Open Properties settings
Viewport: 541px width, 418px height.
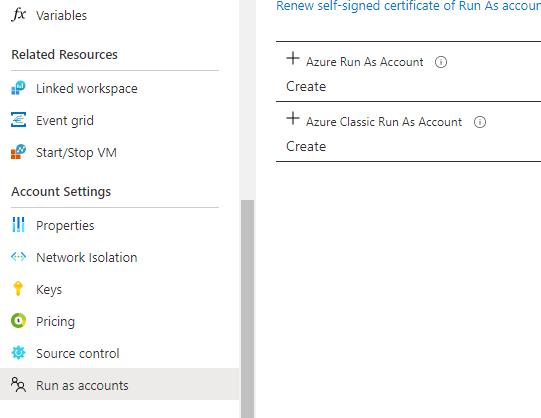tap(65, 226)
